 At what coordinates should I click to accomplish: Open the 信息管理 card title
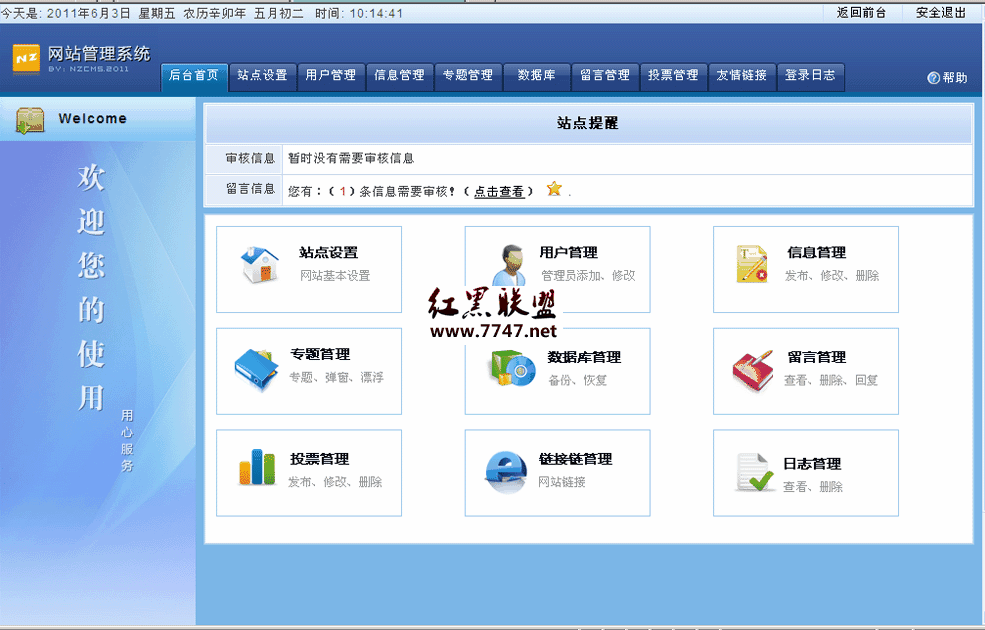tap(817, 253)
